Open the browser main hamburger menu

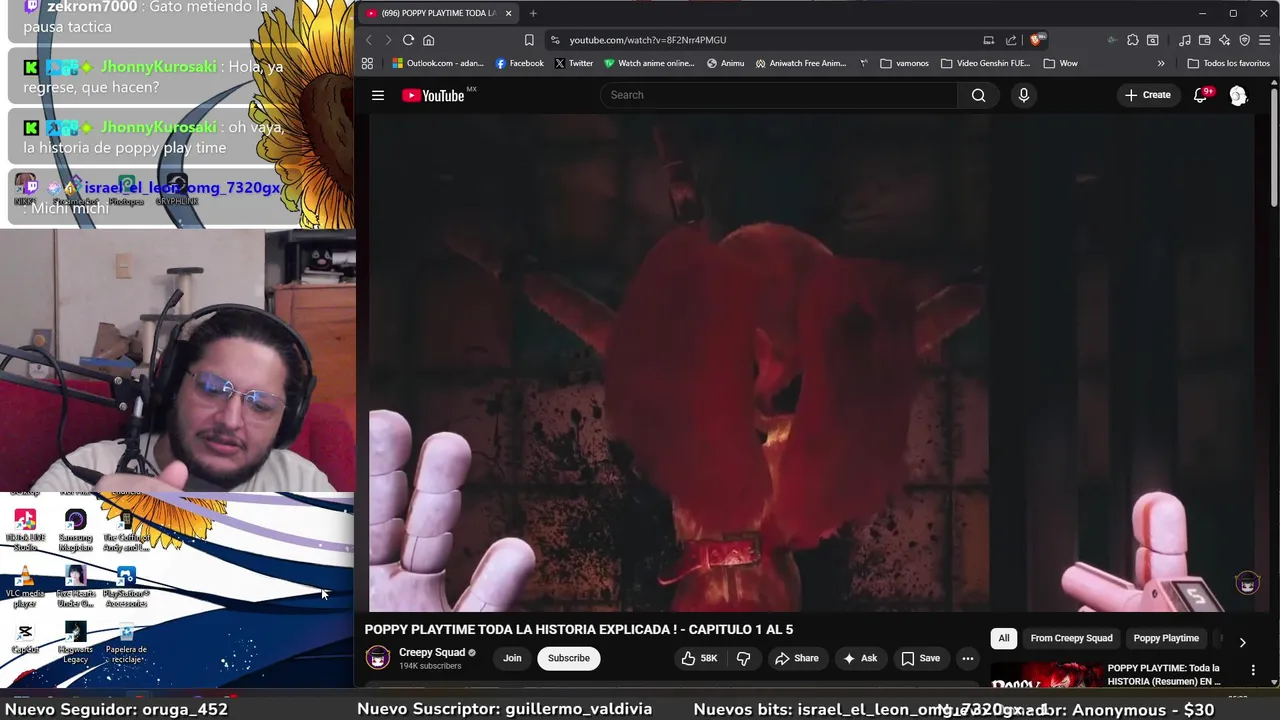[1264, 40]
